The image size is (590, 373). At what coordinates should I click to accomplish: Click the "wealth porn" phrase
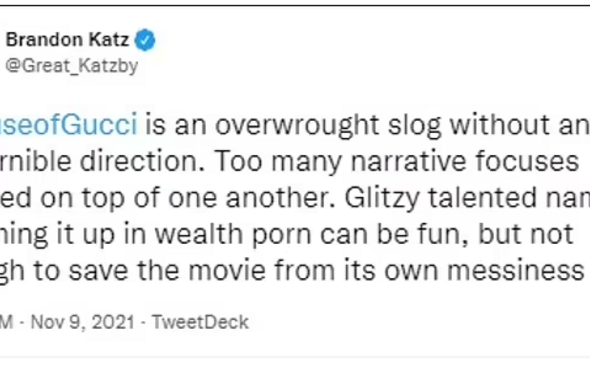pos(234,234)
